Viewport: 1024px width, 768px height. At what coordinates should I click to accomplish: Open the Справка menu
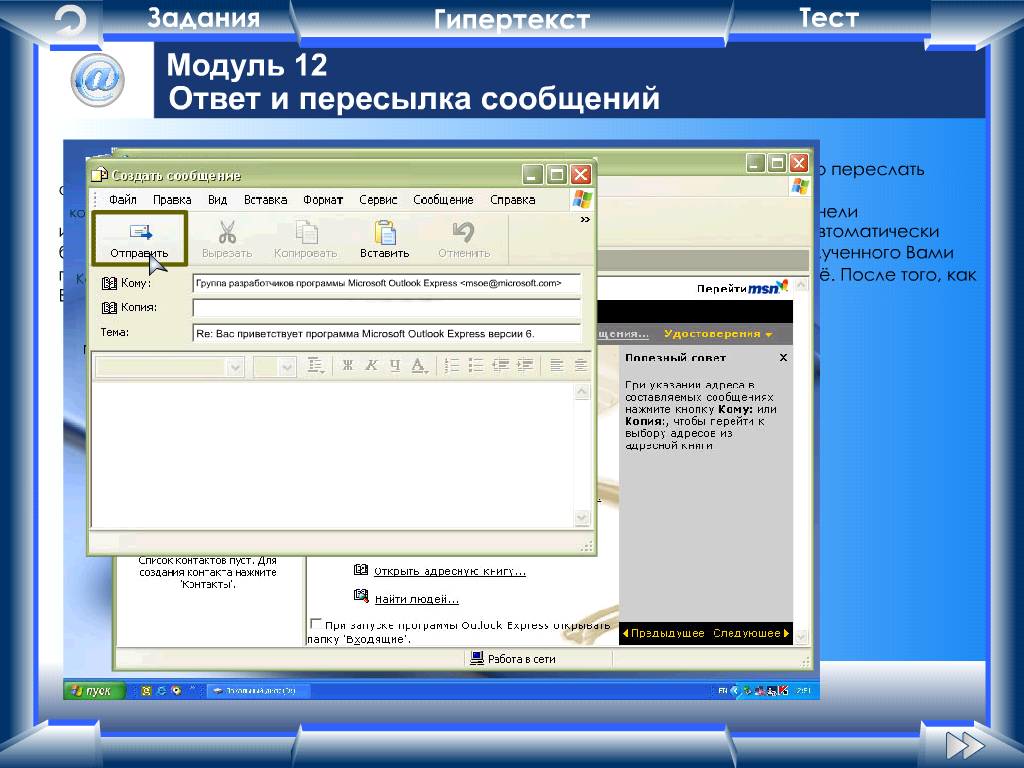coord(513,200)
